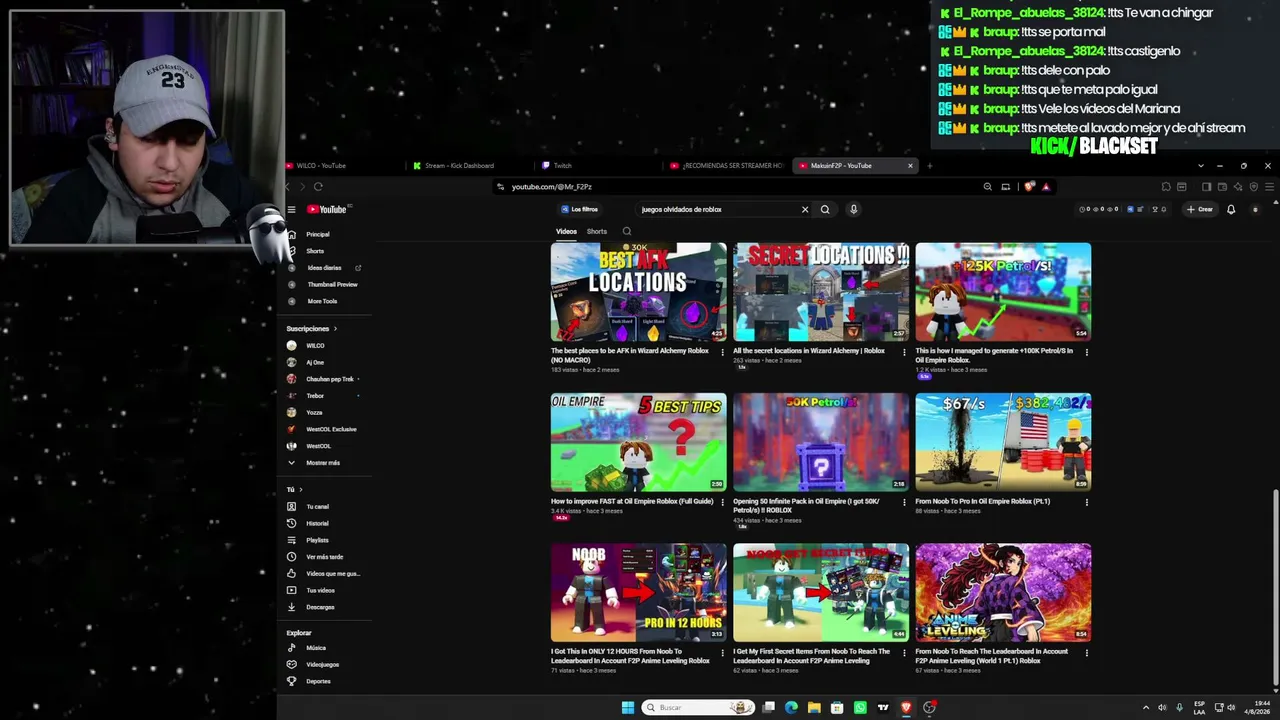Open WILCO channel subscription
Screen dimensions: 1280x720
pyautogui.click(x=315, y=346)
